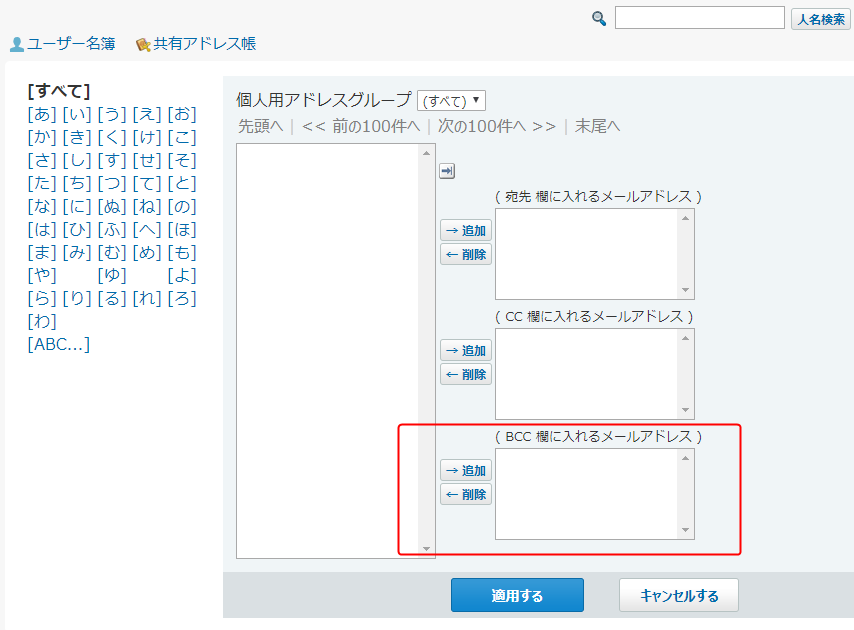Image resolution: width=854 pixels, height=630 pixels.
Task: Filter addresses by [わ]
Action: coord(42,321)
